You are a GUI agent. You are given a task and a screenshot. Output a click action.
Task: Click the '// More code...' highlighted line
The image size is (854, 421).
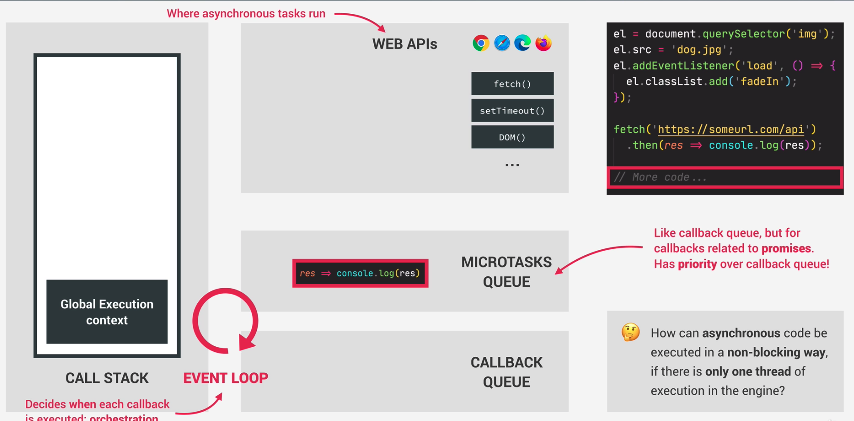coord(724,178)
